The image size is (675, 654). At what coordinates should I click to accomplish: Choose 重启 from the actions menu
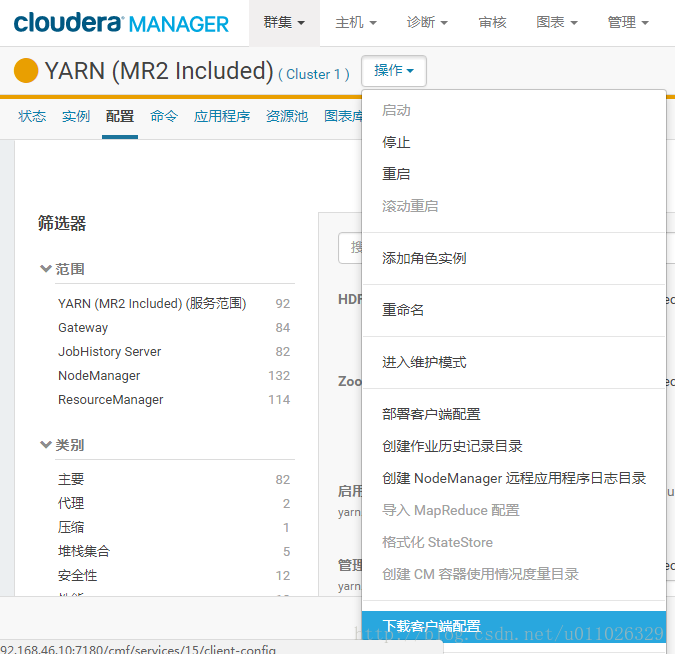[x=514, y=174]
